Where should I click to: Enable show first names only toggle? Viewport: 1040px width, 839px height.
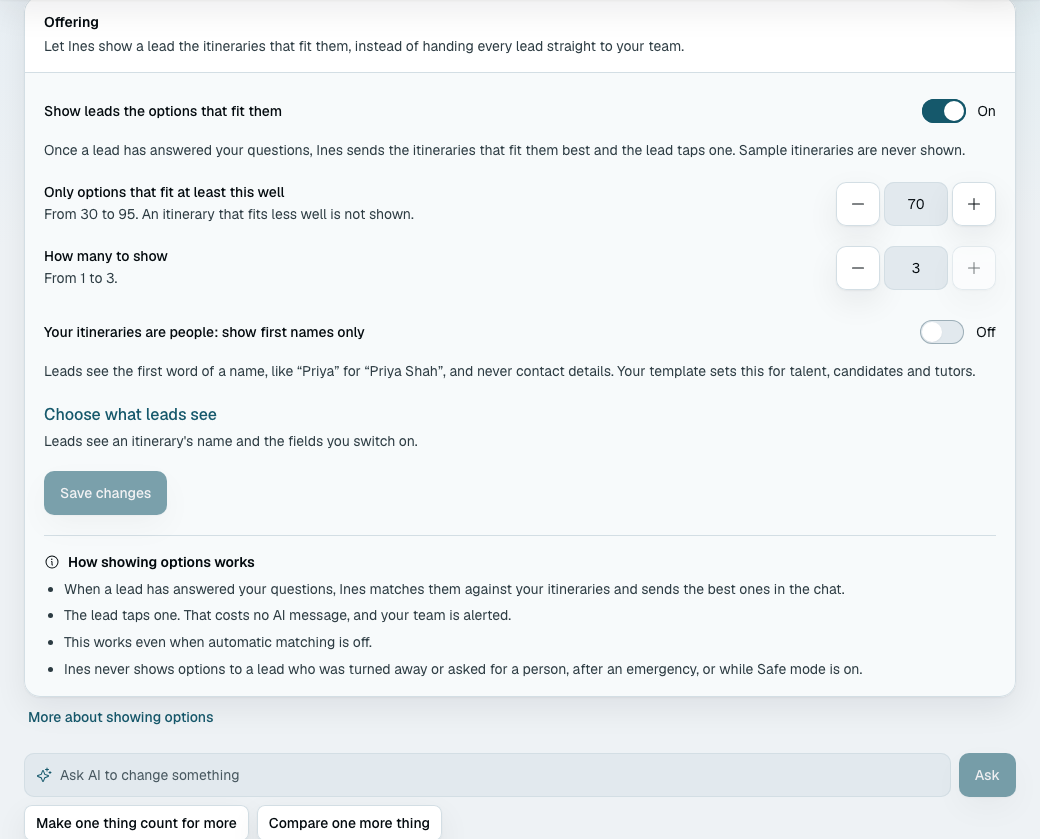(942, 332)
